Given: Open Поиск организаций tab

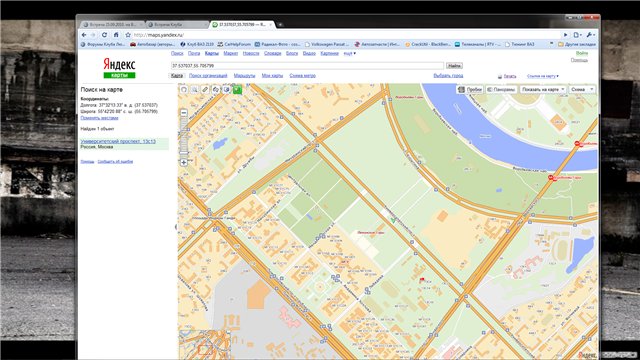Looking at the screenshot, I should [x=208, y=76].
